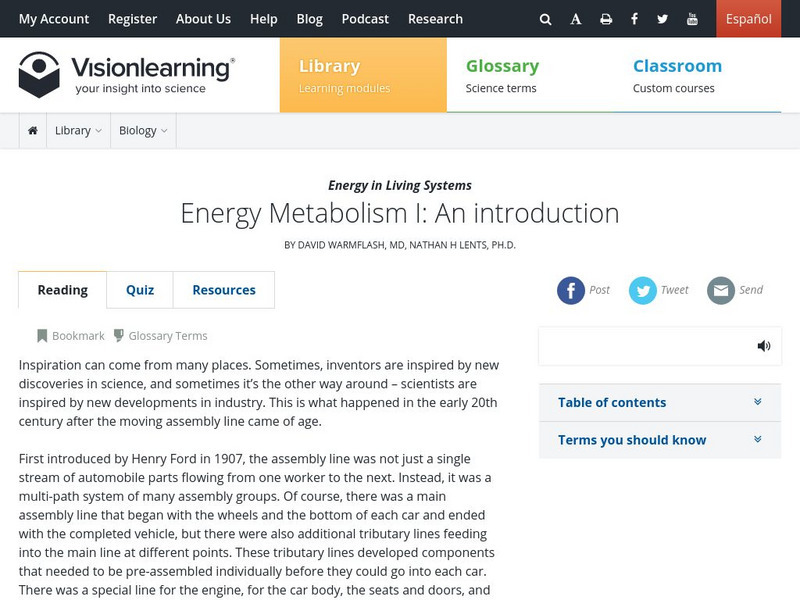800x600 pixels.
Task: Open the YouTube icon in top bar
Action: pos(692,19)
